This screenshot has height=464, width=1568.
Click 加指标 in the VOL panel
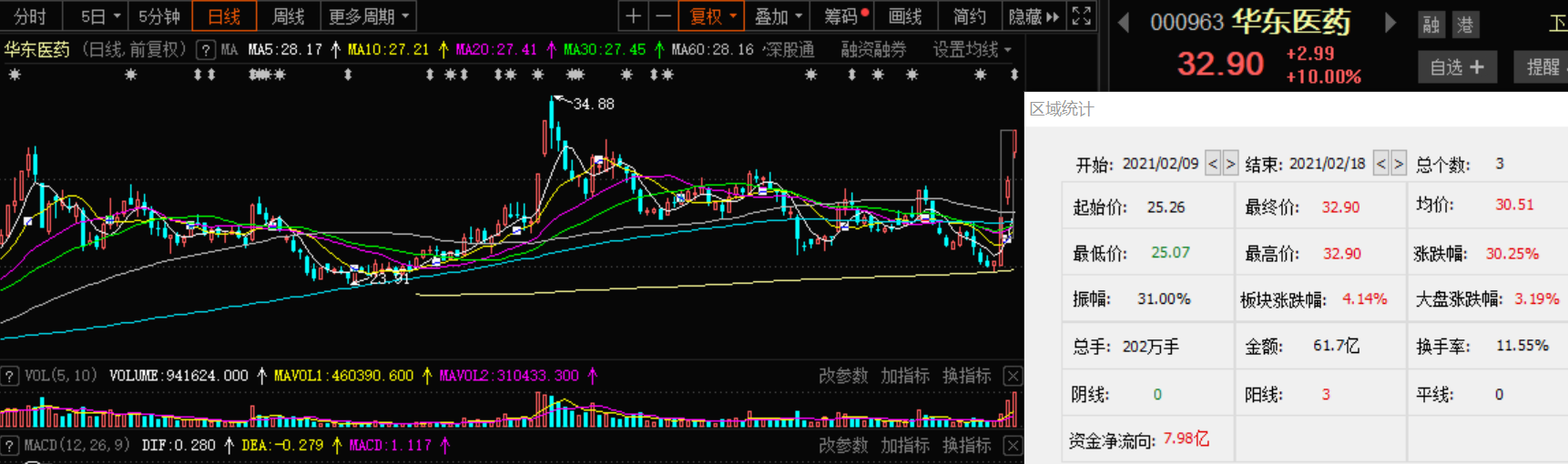click(x=904, y=376)
